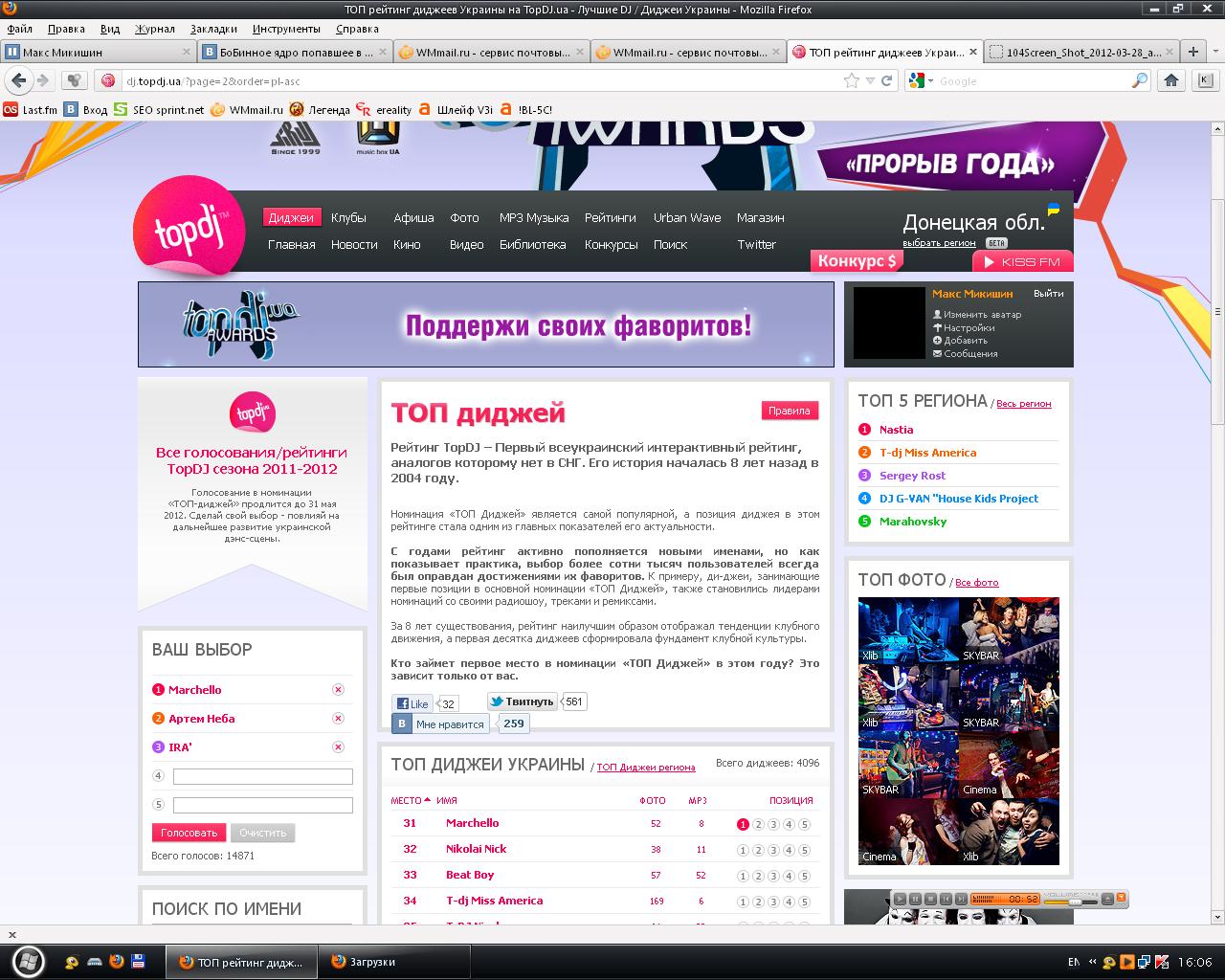Click the Kaspersky icon in system tray
The width and height of the screenshot is (1225, 980).
pyautogui.click(x=1162, y=962)
